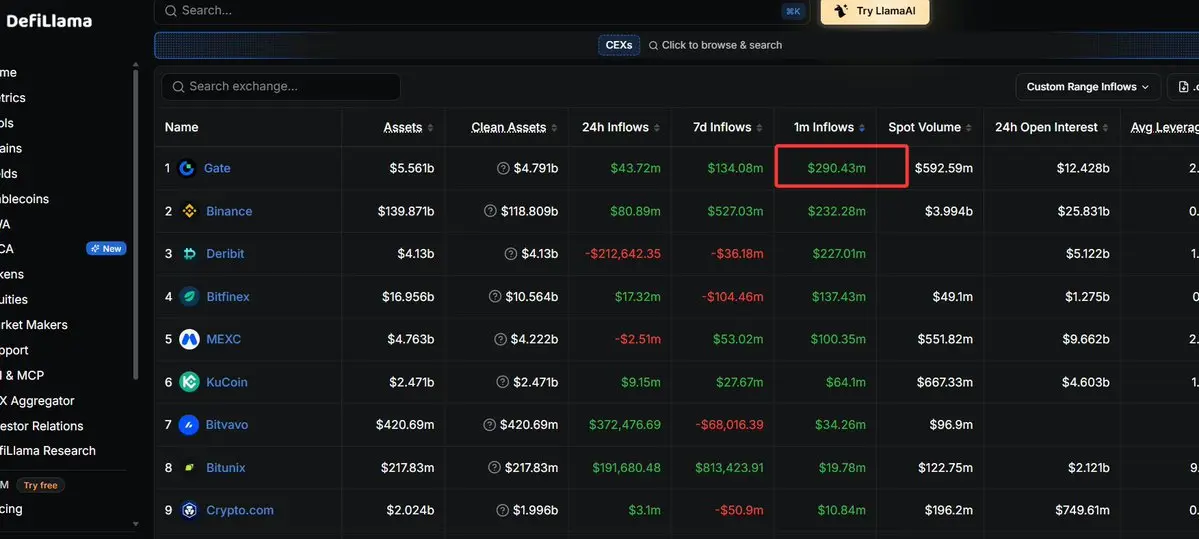The width and height of the screenshot is (1199, 539).
Task: Click the $139.871b Binance assets value
Action: tap(406, 211)
